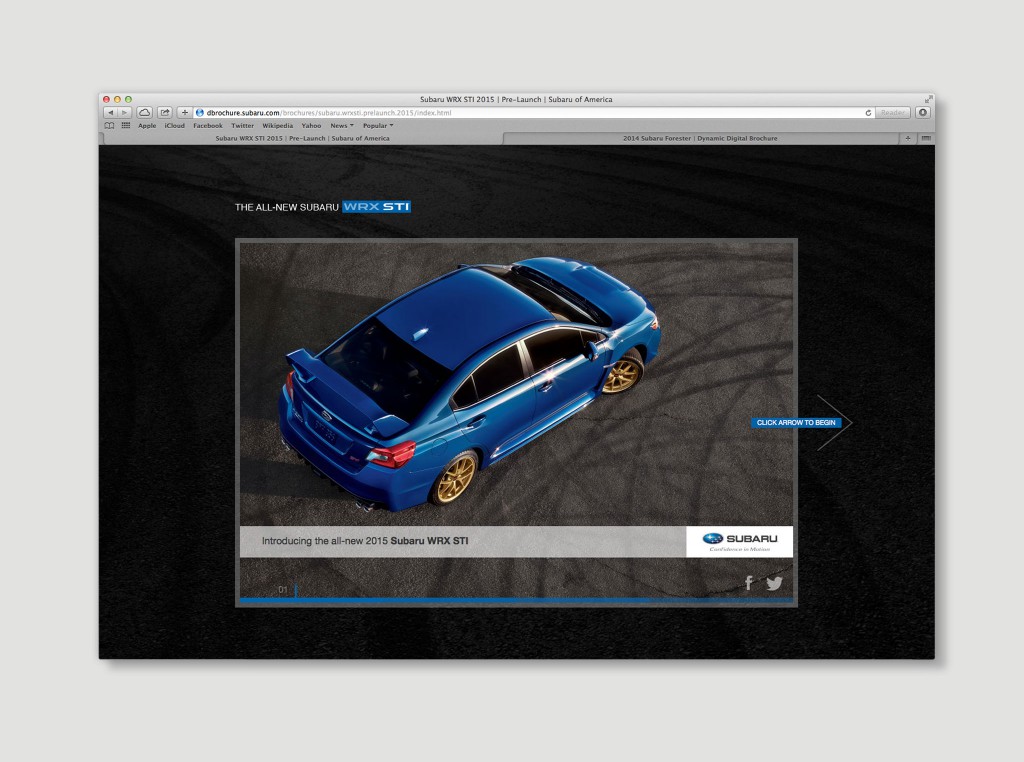Open the iCloud Tabs cloud icon
1024x762 pixels.
(144, 113)
